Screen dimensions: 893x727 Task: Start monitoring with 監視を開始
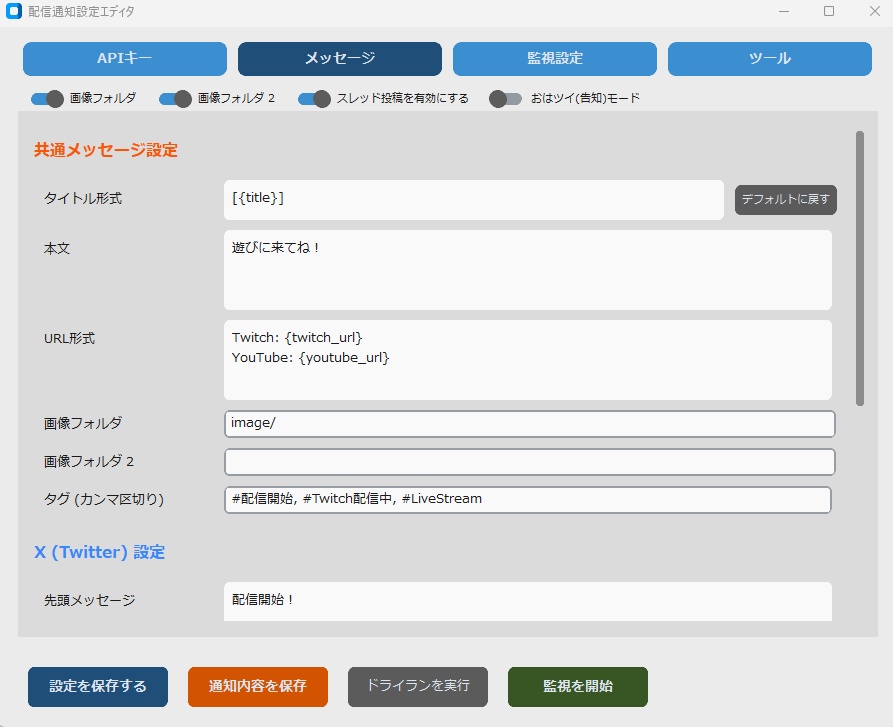pyautogui.click(x=578, y=687)
